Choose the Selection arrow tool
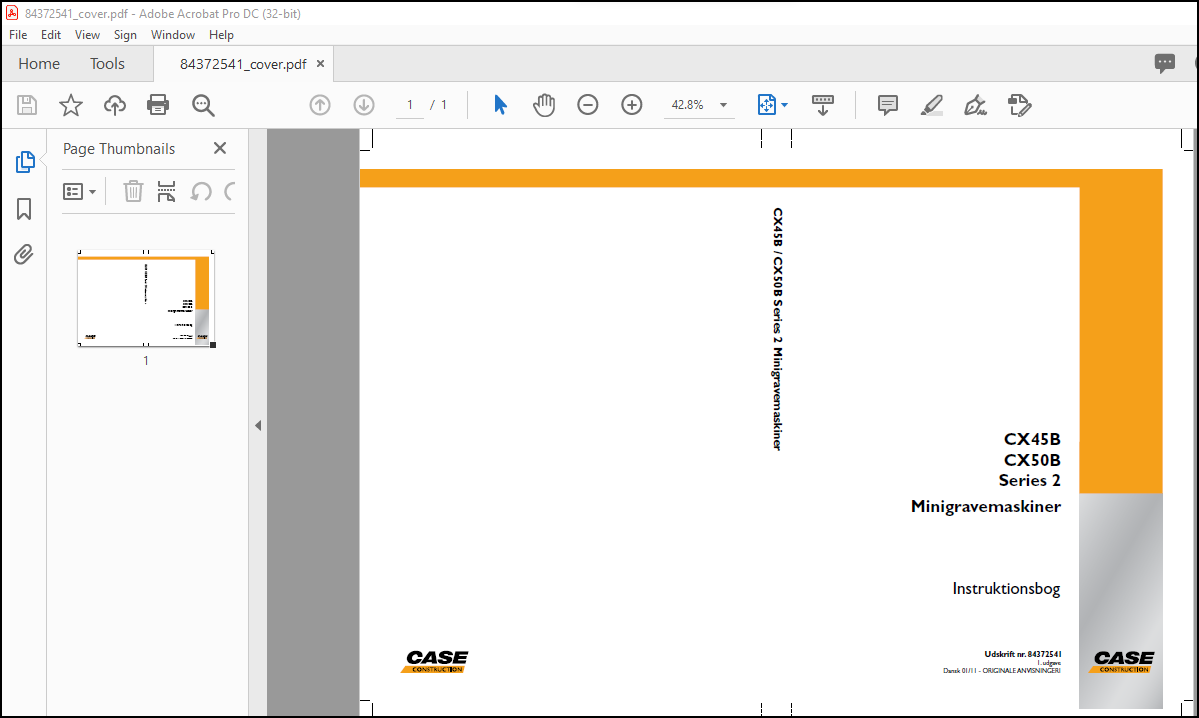The height and width of the screenshot is (718, 1199). pos(500,105)
